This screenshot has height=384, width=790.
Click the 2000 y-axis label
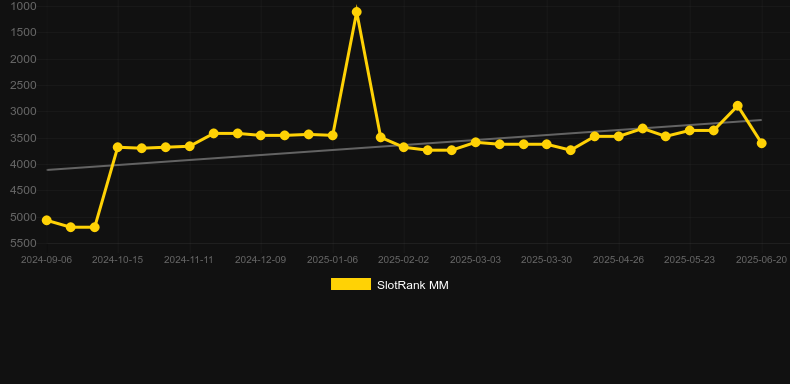tap(23, 59)
